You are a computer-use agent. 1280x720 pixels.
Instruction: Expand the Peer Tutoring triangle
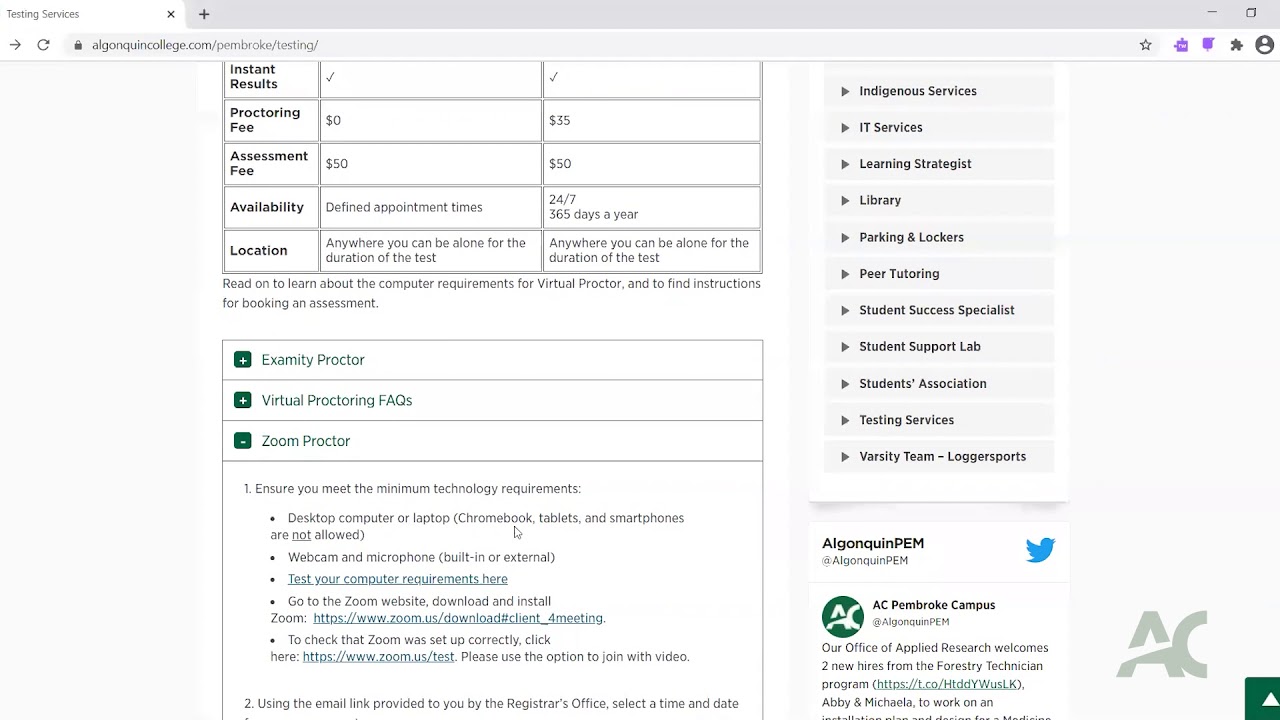click(x=845, y=274)
